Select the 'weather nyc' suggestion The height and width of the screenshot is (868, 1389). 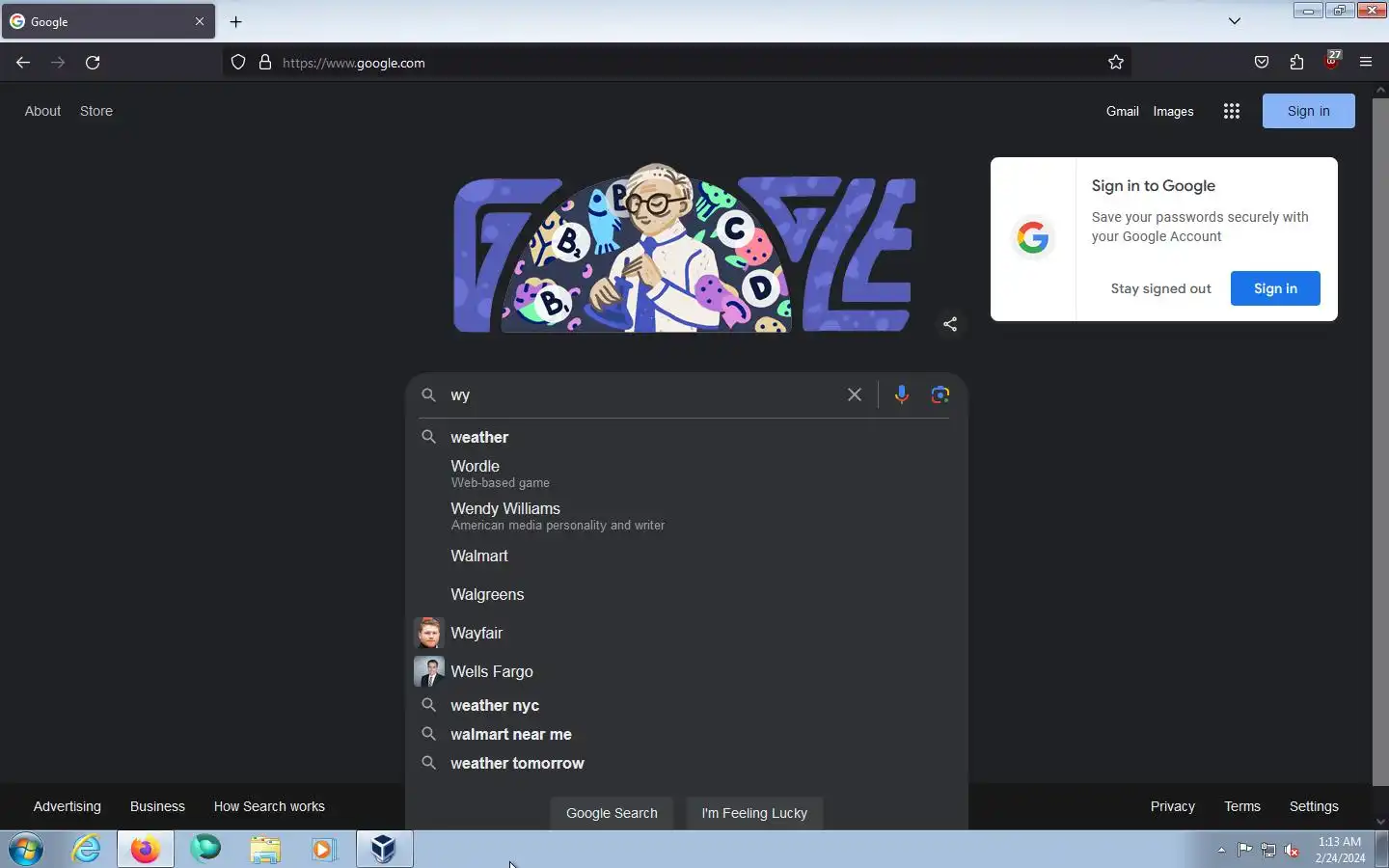(x=686, y=705)
